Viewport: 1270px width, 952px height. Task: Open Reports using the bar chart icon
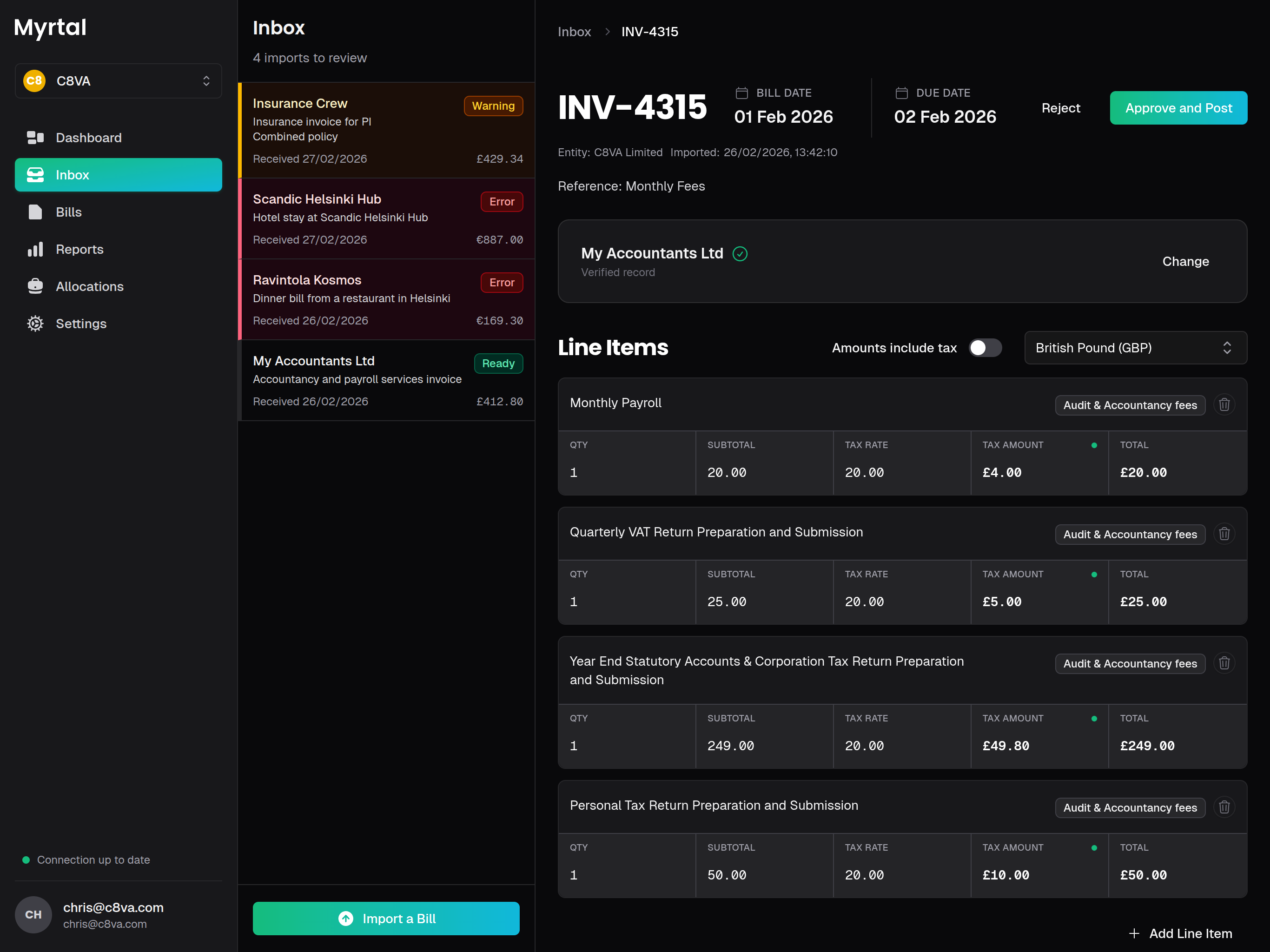pos(35,249)
